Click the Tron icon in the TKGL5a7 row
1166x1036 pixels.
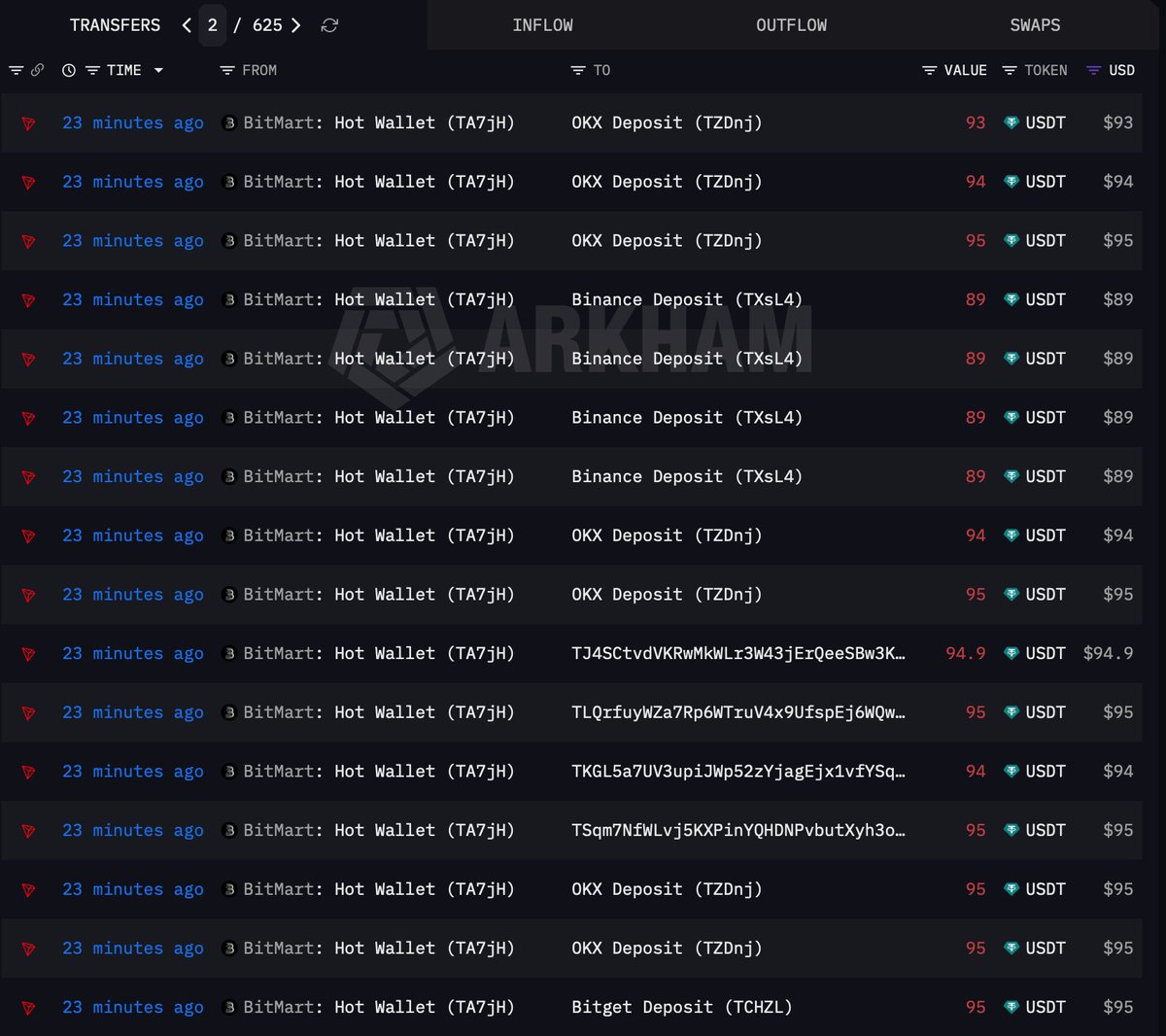coord(29,772)
